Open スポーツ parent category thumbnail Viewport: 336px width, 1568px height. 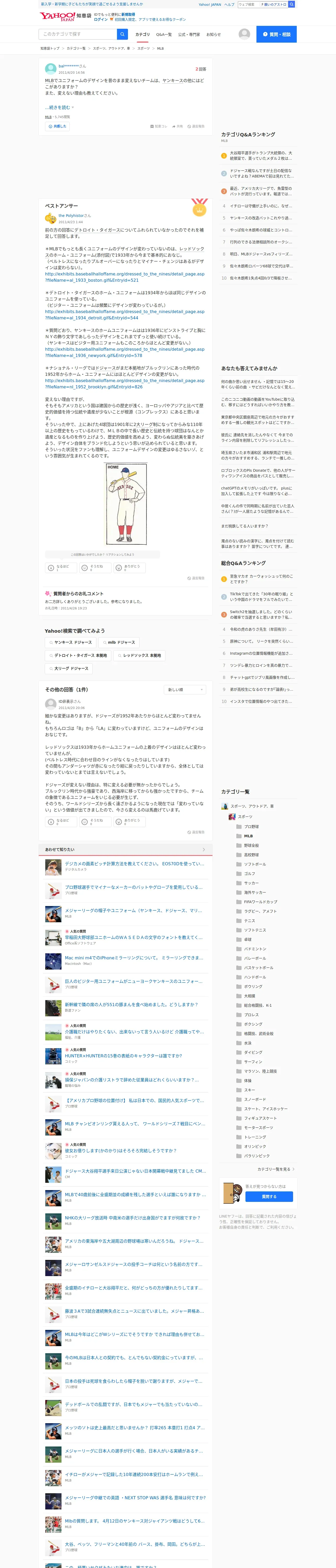232,817
